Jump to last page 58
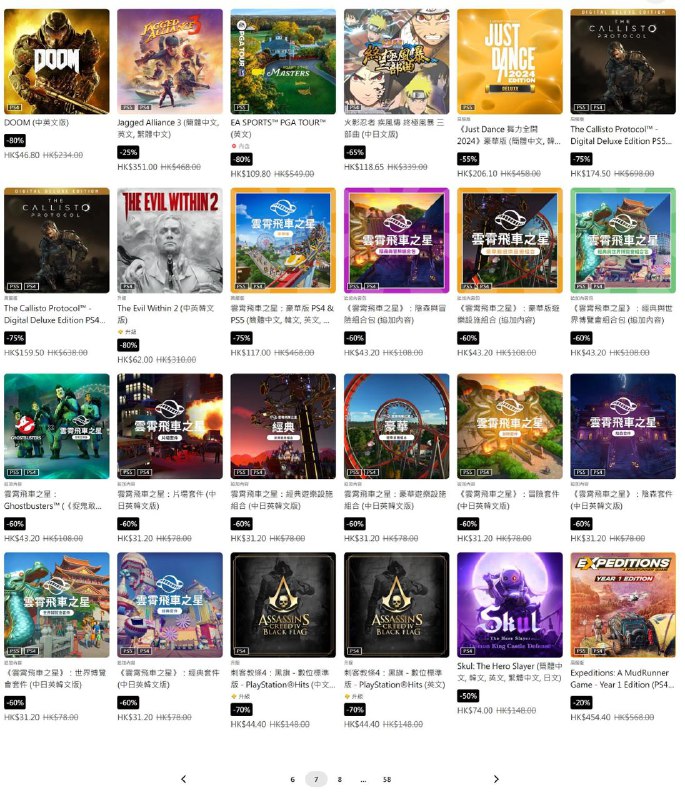 pyautogui.click(x=387, y=780)
